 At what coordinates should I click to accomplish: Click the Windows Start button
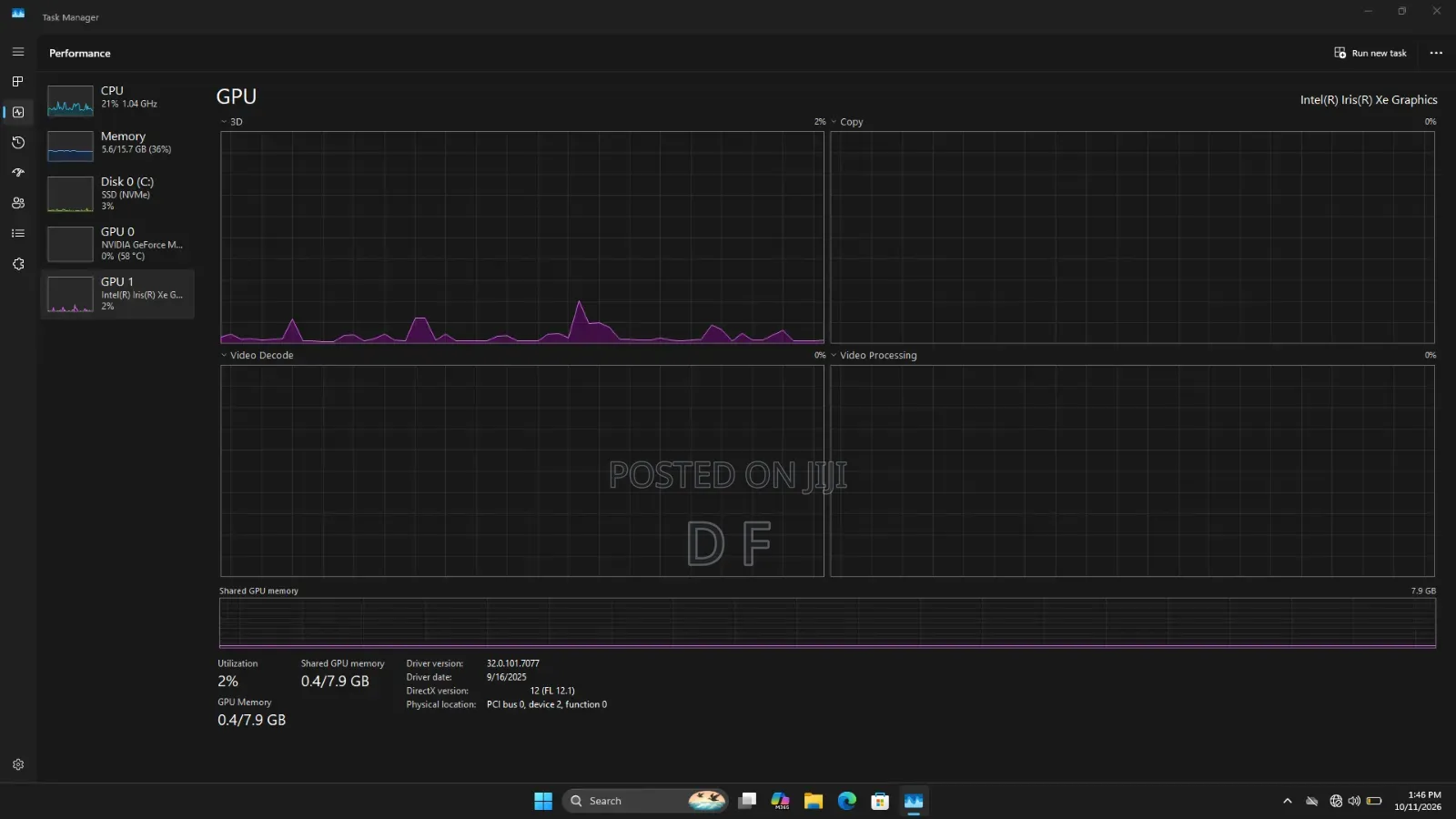[543, 801]
